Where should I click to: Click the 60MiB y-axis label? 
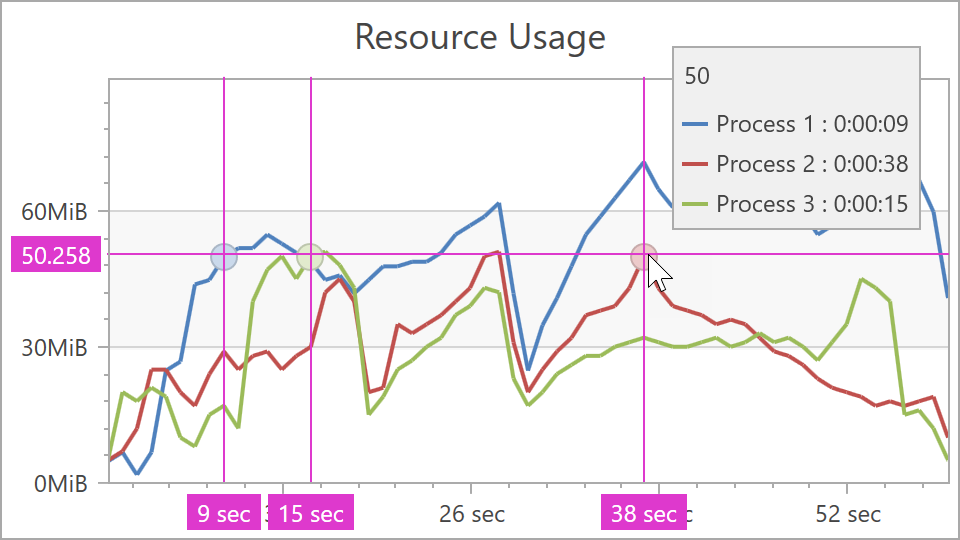57,212
